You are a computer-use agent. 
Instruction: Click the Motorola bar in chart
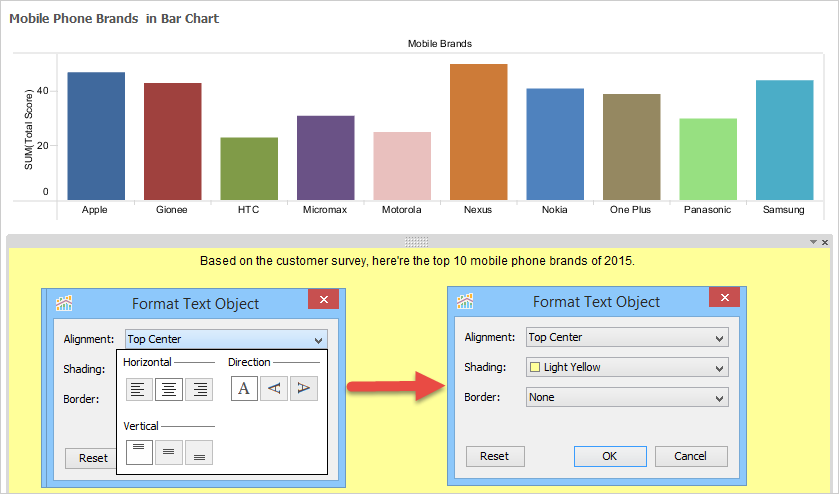(402, 166)
